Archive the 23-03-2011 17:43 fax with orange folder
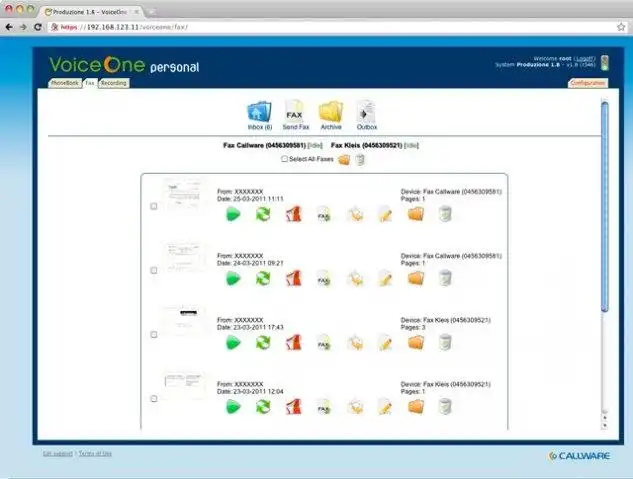 pos(415,343)
